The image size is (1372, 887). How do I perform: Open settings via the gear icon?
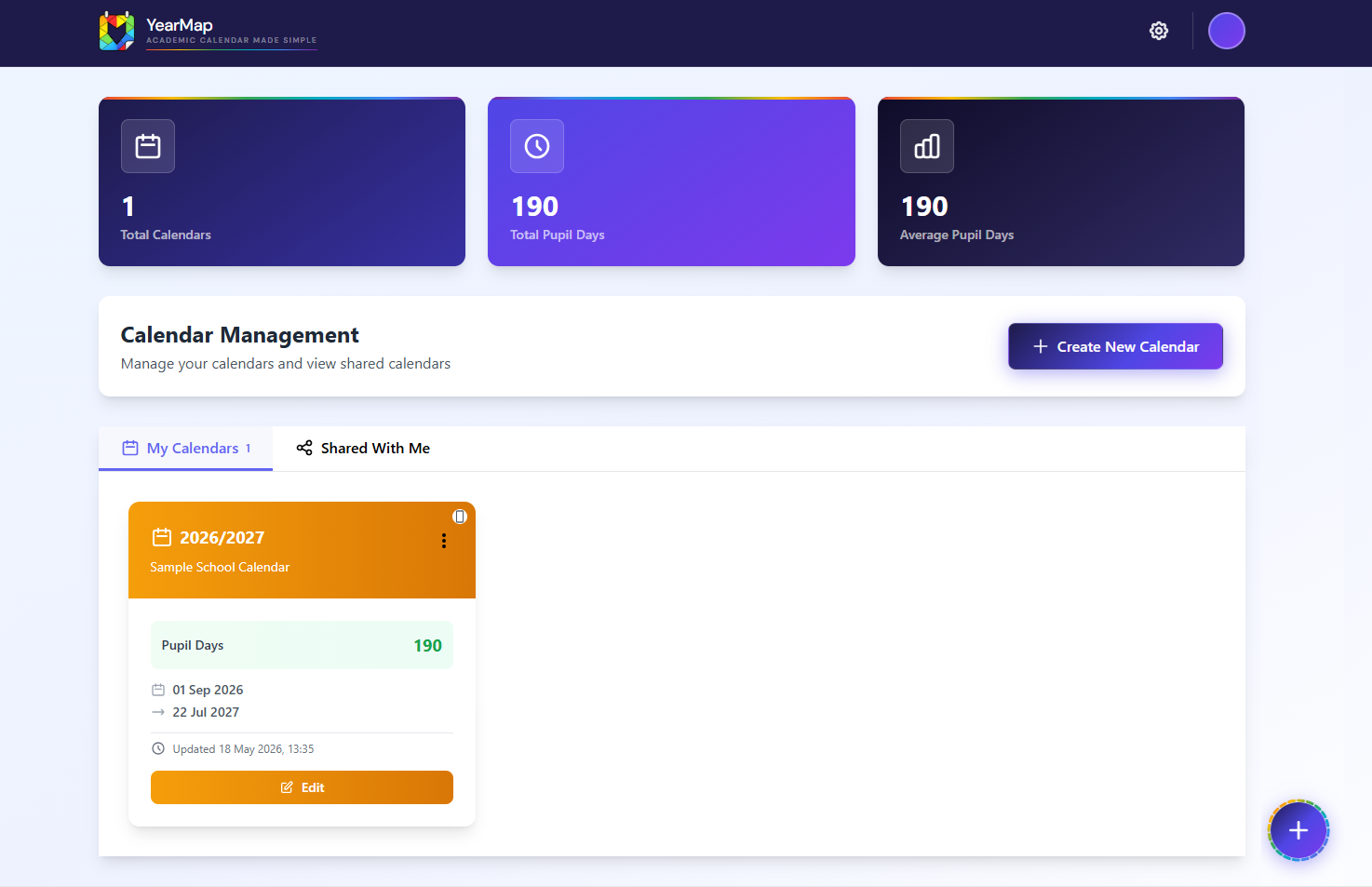pos(1159,31)
